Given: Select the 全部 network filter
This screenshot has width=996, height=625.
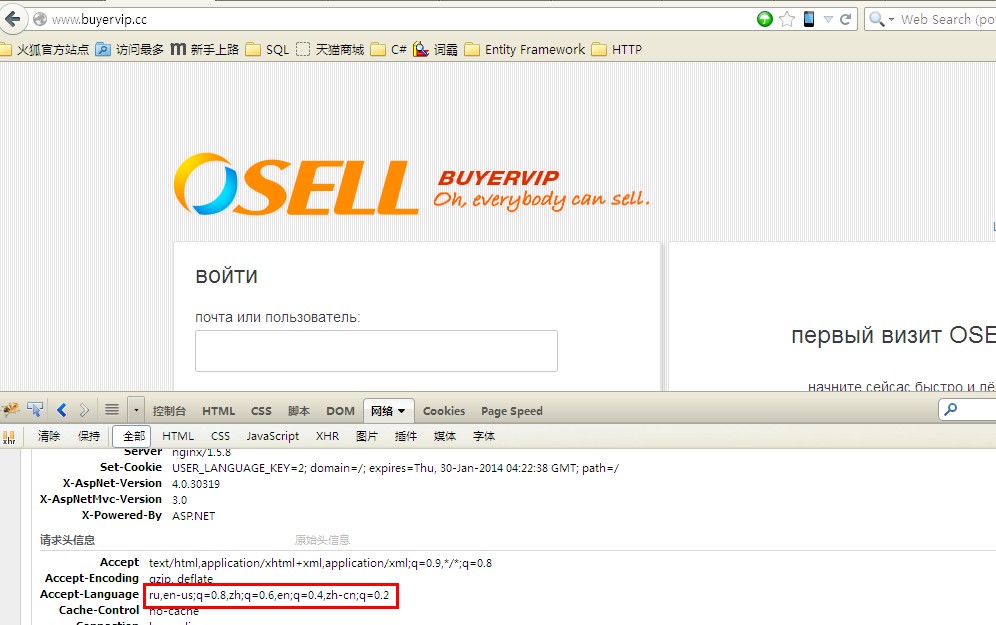Looking at the screenshot, I should click(131, 436).
